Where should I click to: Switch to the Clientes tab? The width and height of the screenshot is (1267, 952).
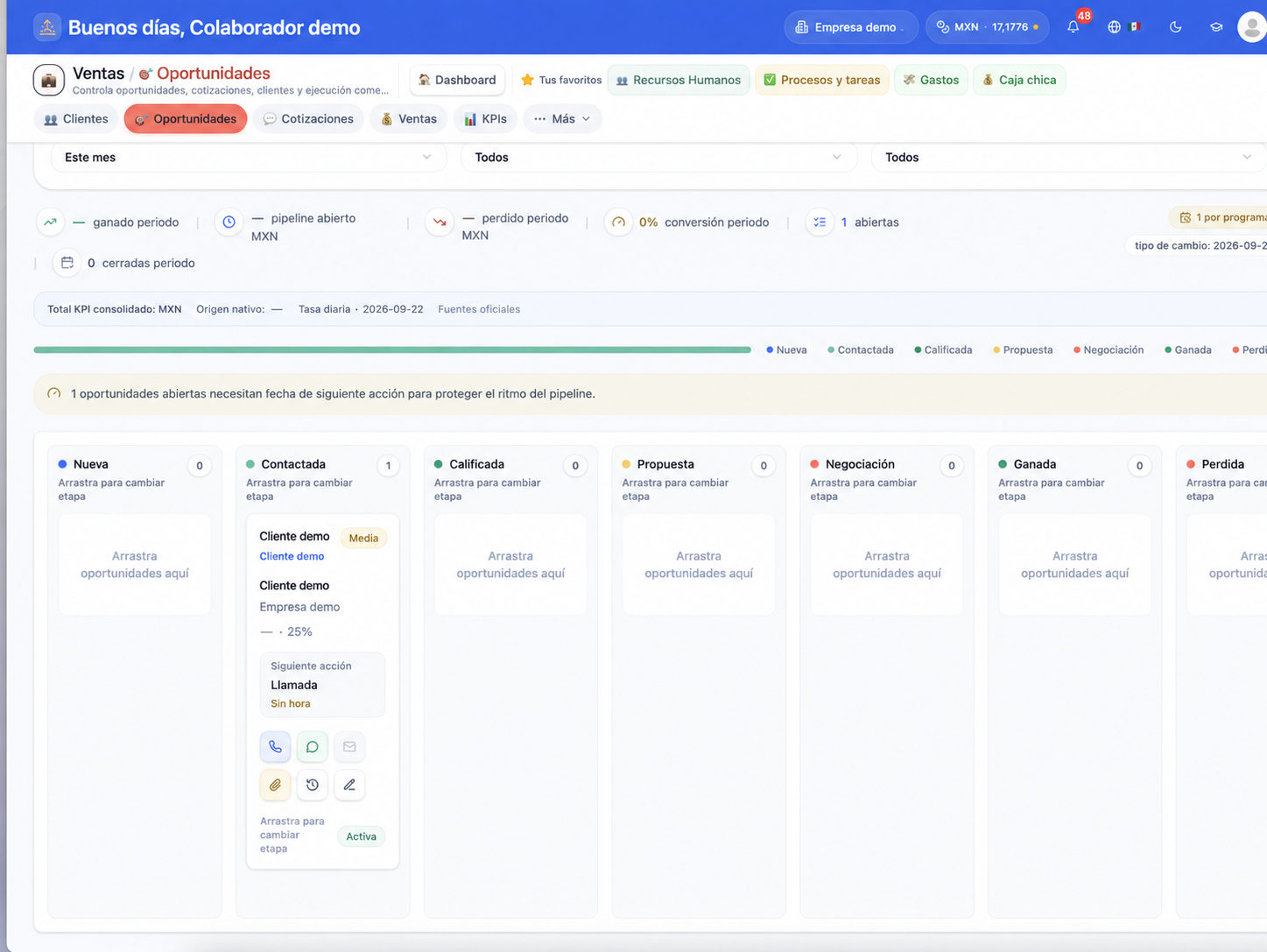pos(76,119)
